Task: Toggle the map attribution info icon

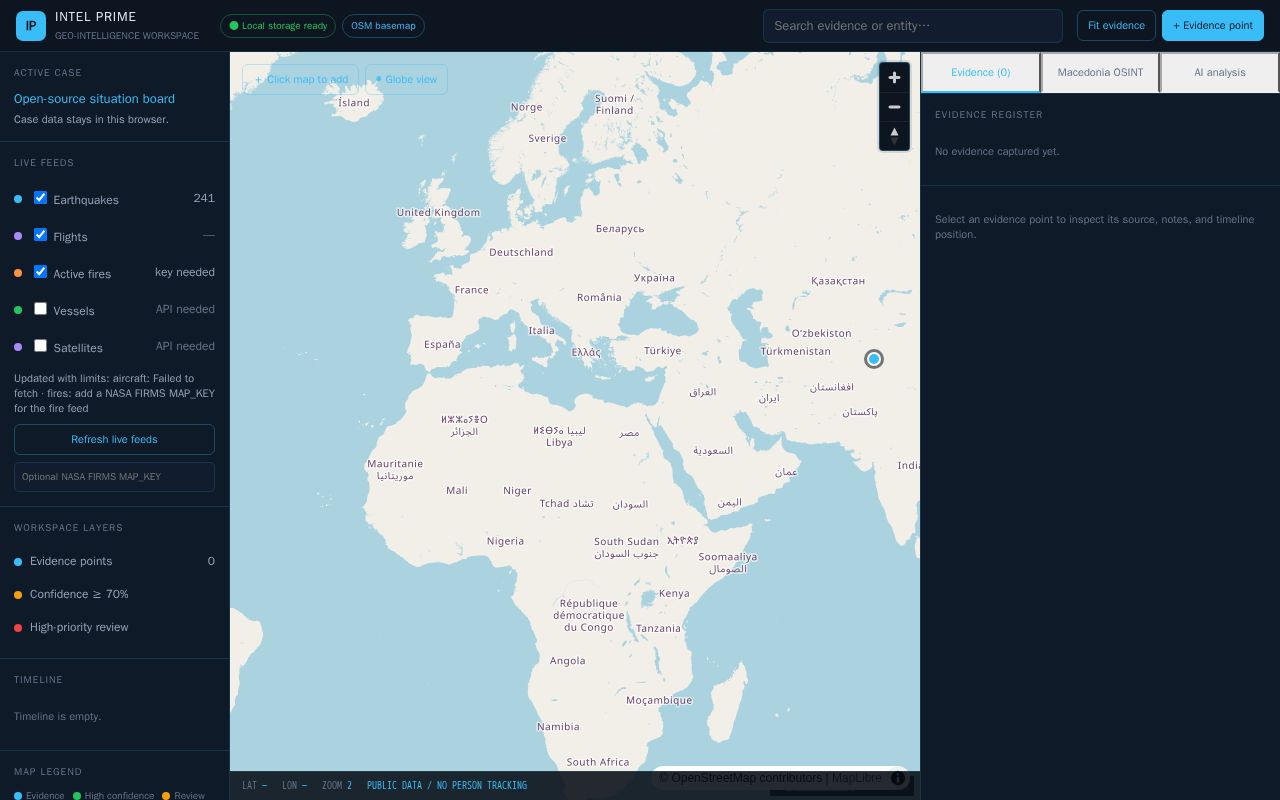Action: 898,778
